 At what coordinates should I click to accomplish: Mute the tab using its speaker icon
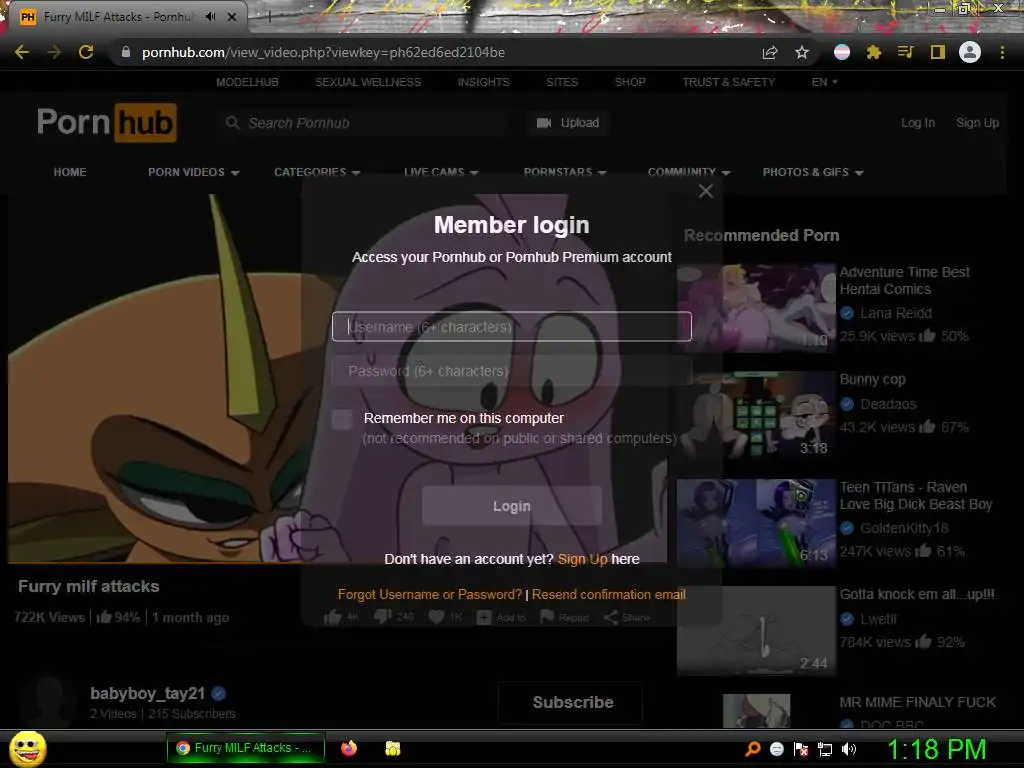coord(210,17)
